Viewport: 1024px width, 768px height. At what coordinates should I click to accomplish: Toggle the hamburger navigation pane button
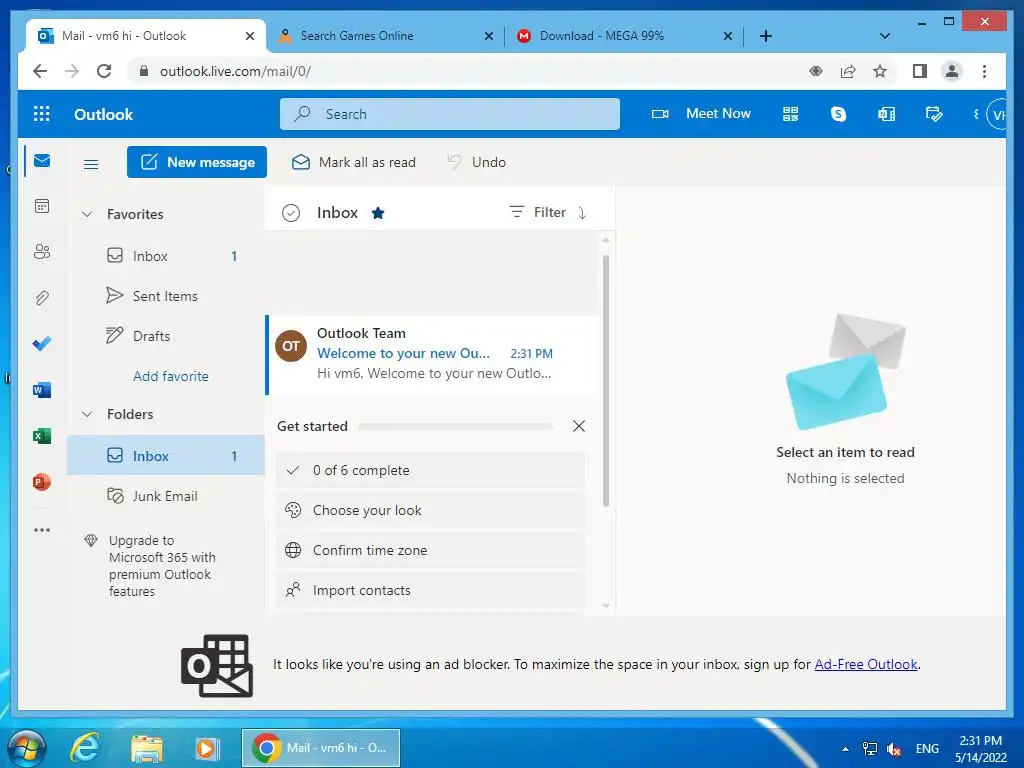[91, 164]
